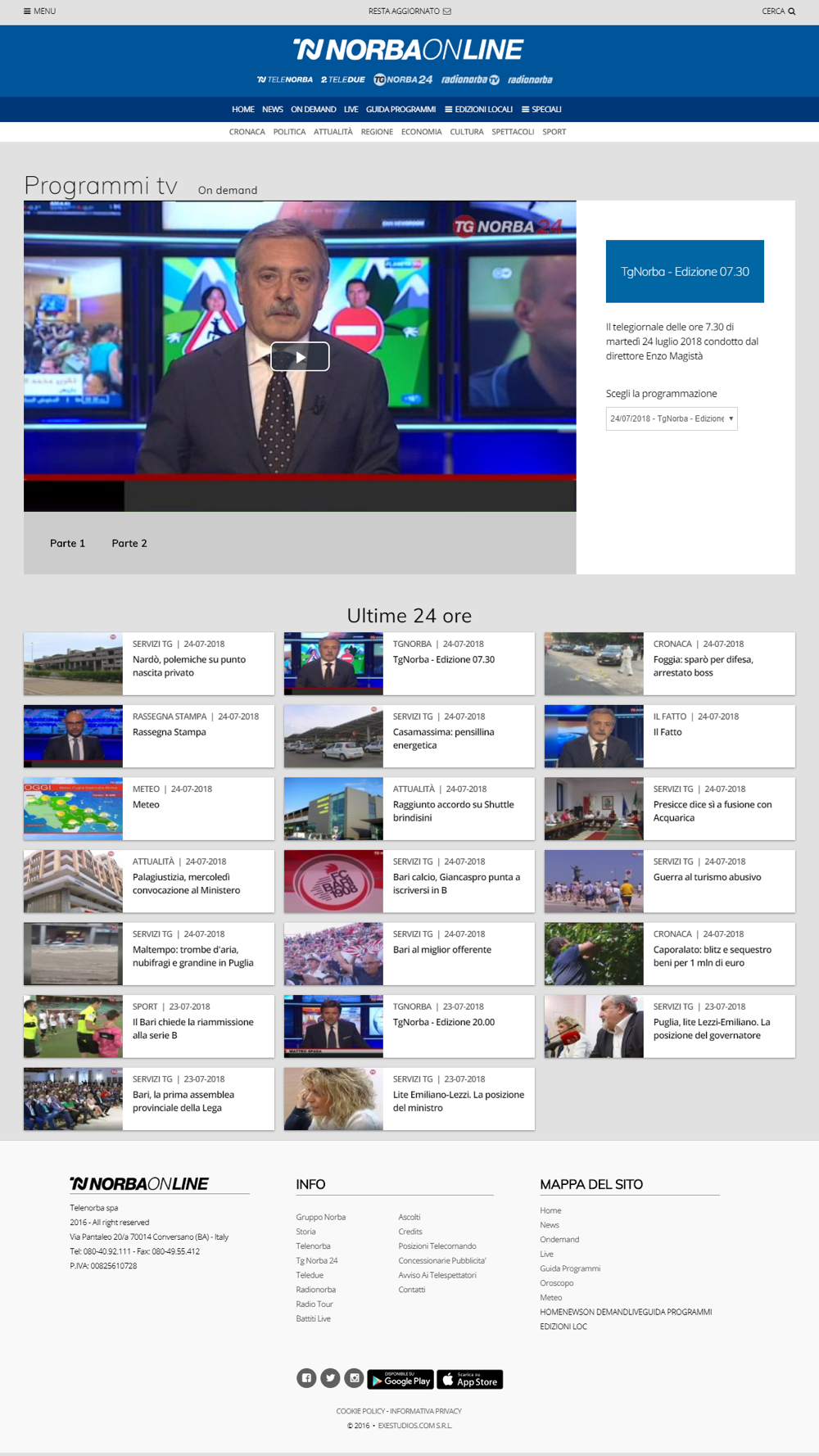Open footer Facebook icon
819x1456 pixels.
306,1378
